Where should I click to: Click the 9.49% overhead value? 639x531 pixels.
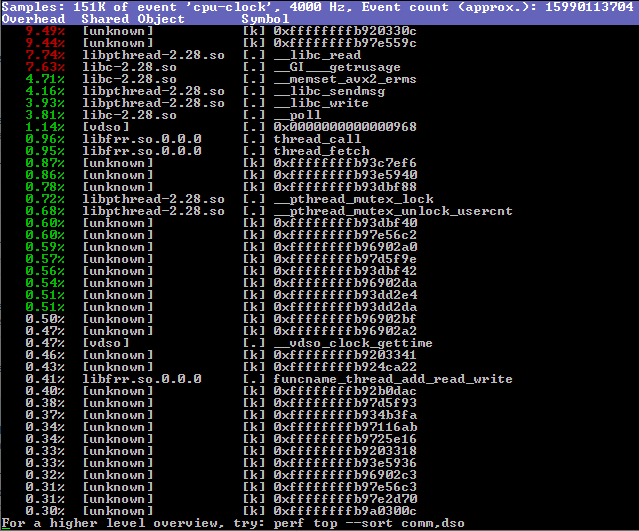click(x=45, y=31)
